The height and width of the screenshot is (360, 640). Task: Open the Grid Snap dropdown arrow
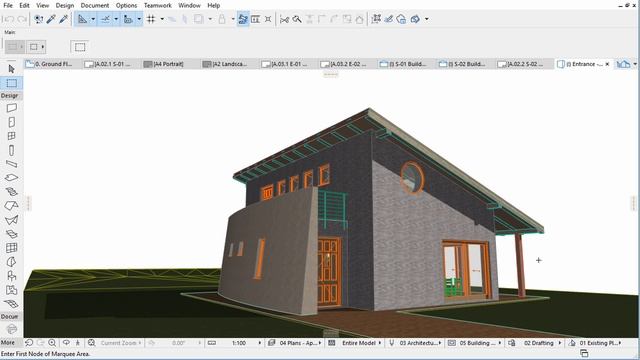click(162, 19)
